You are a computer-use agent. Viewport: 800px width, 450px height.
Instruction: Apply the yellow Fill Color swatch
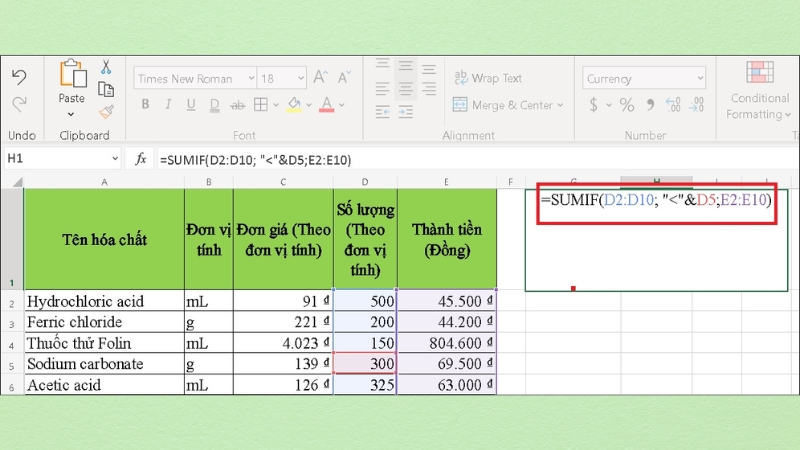click(294, 105)
